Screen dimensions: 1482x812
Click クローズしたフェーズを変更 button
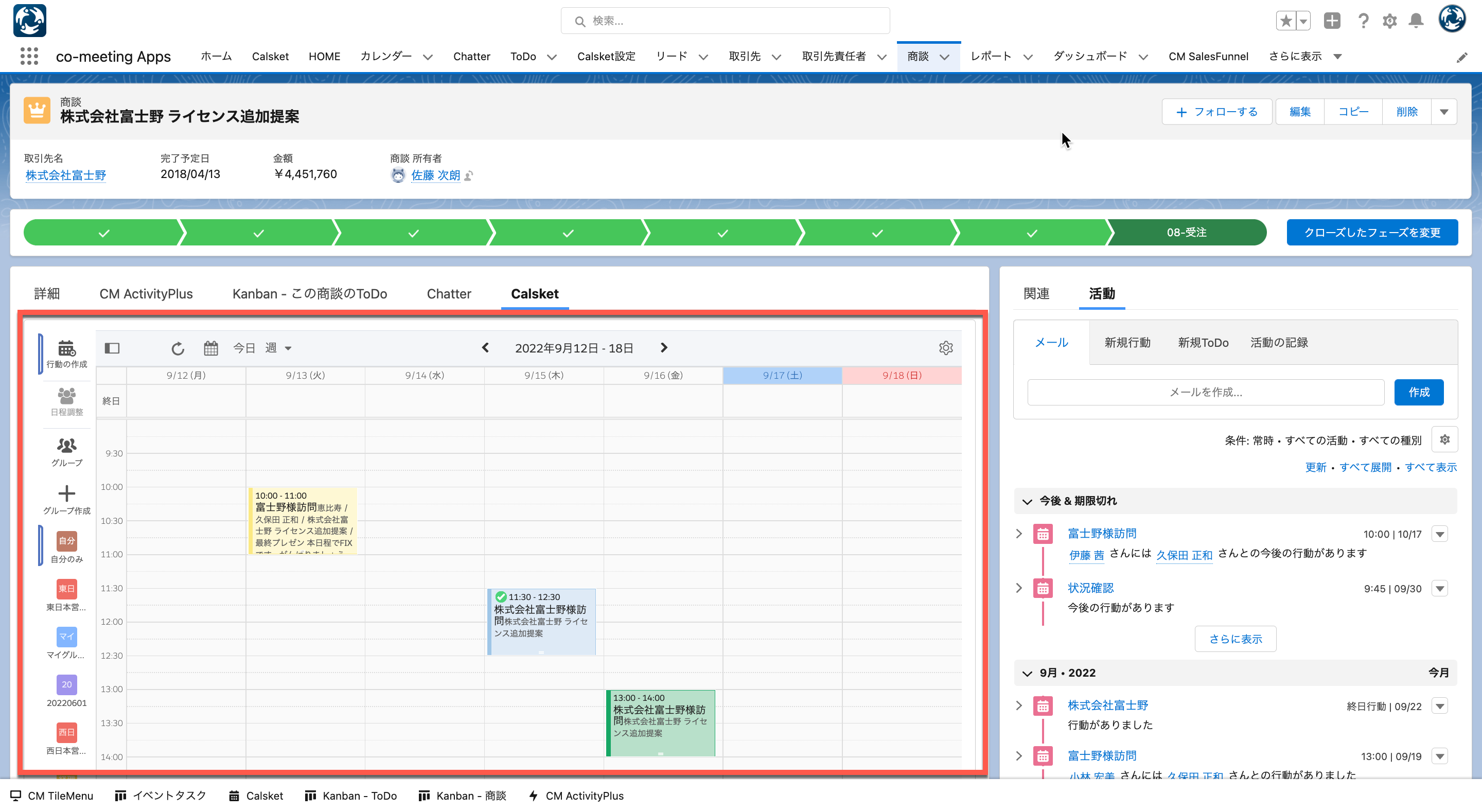click(1372, 233)
